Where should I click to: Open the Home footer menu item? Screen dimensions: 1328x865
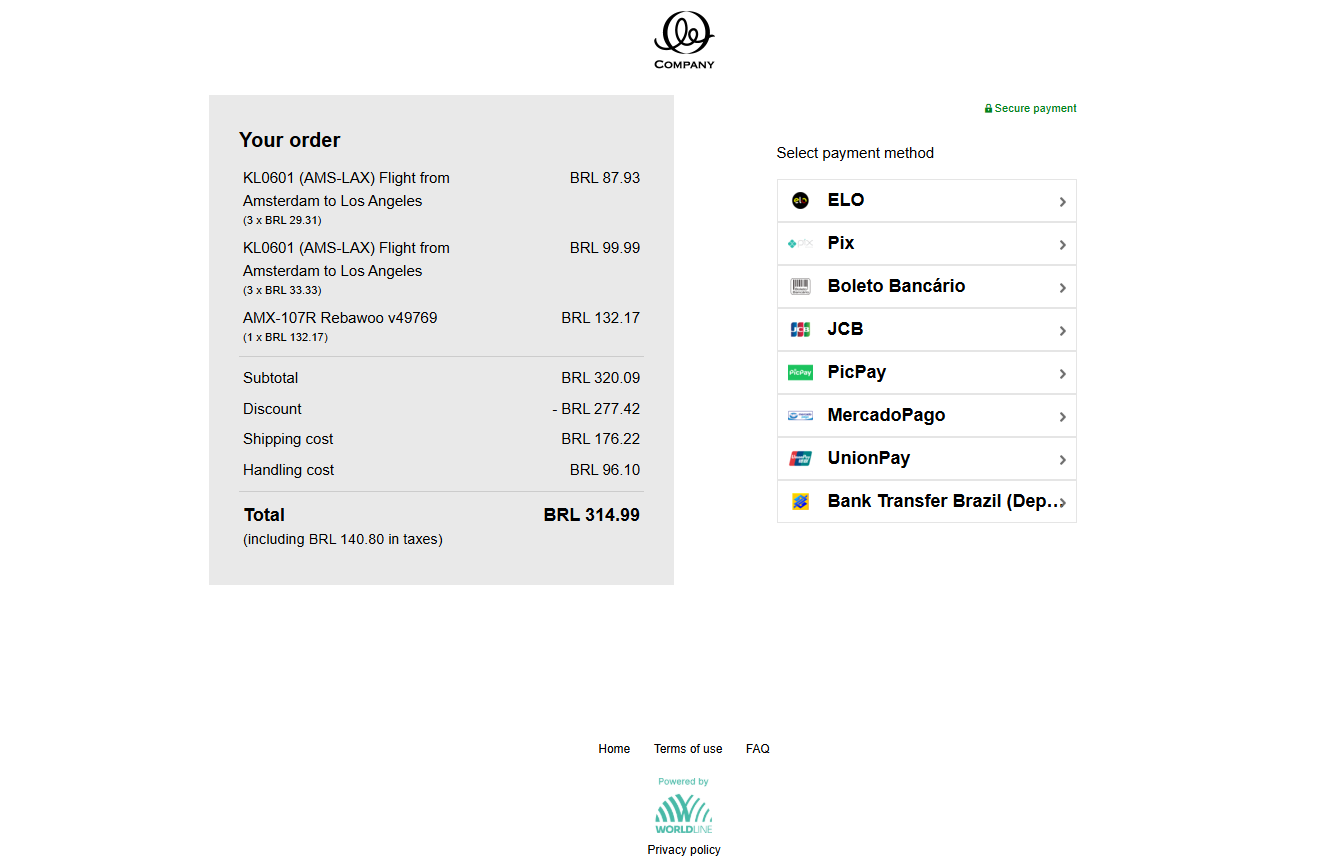[x=614, y=748]
